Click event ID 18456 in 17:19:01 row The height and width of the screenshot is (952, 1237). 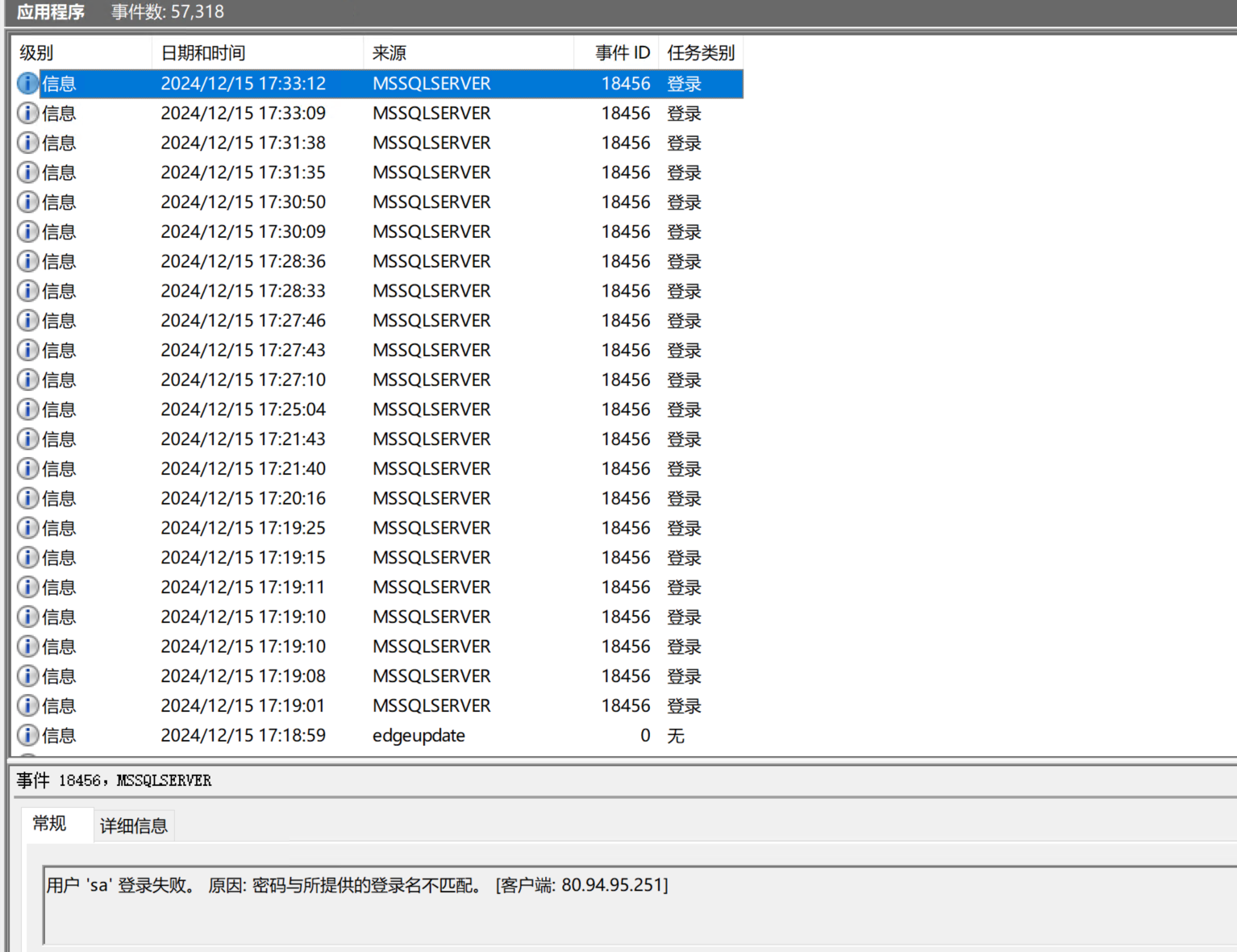click(626, 706)
